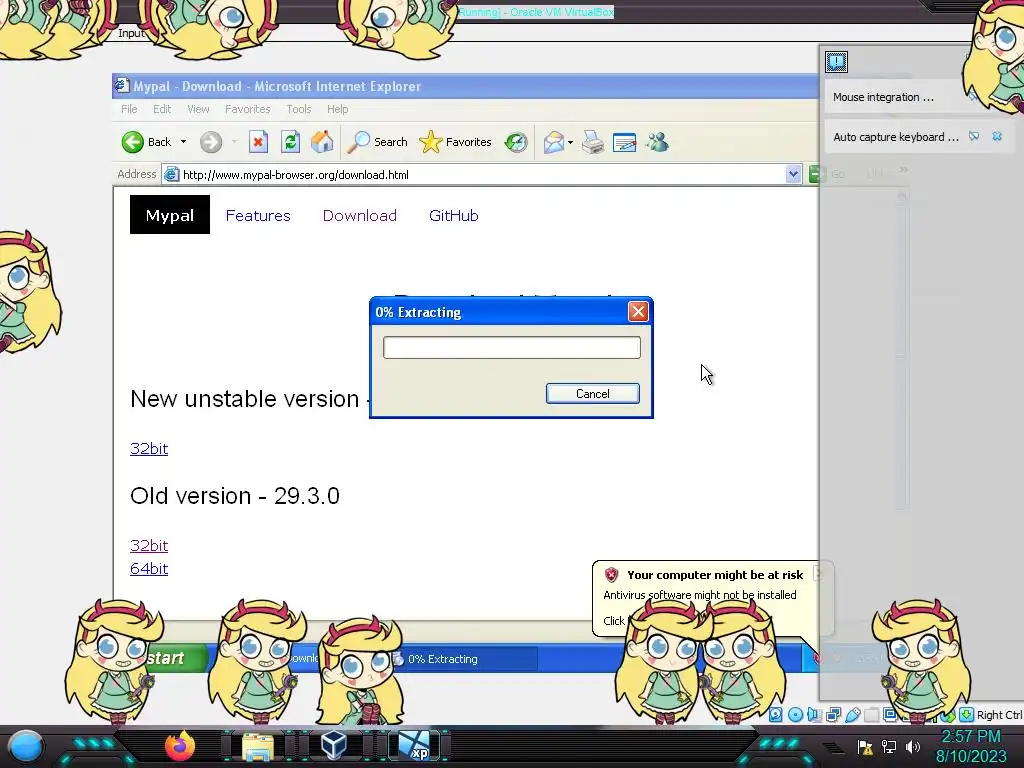The image size is (1024, 768).
Task: Click the green Go button beside address bar
Action: pyautogui.click(x=814, y=174)
